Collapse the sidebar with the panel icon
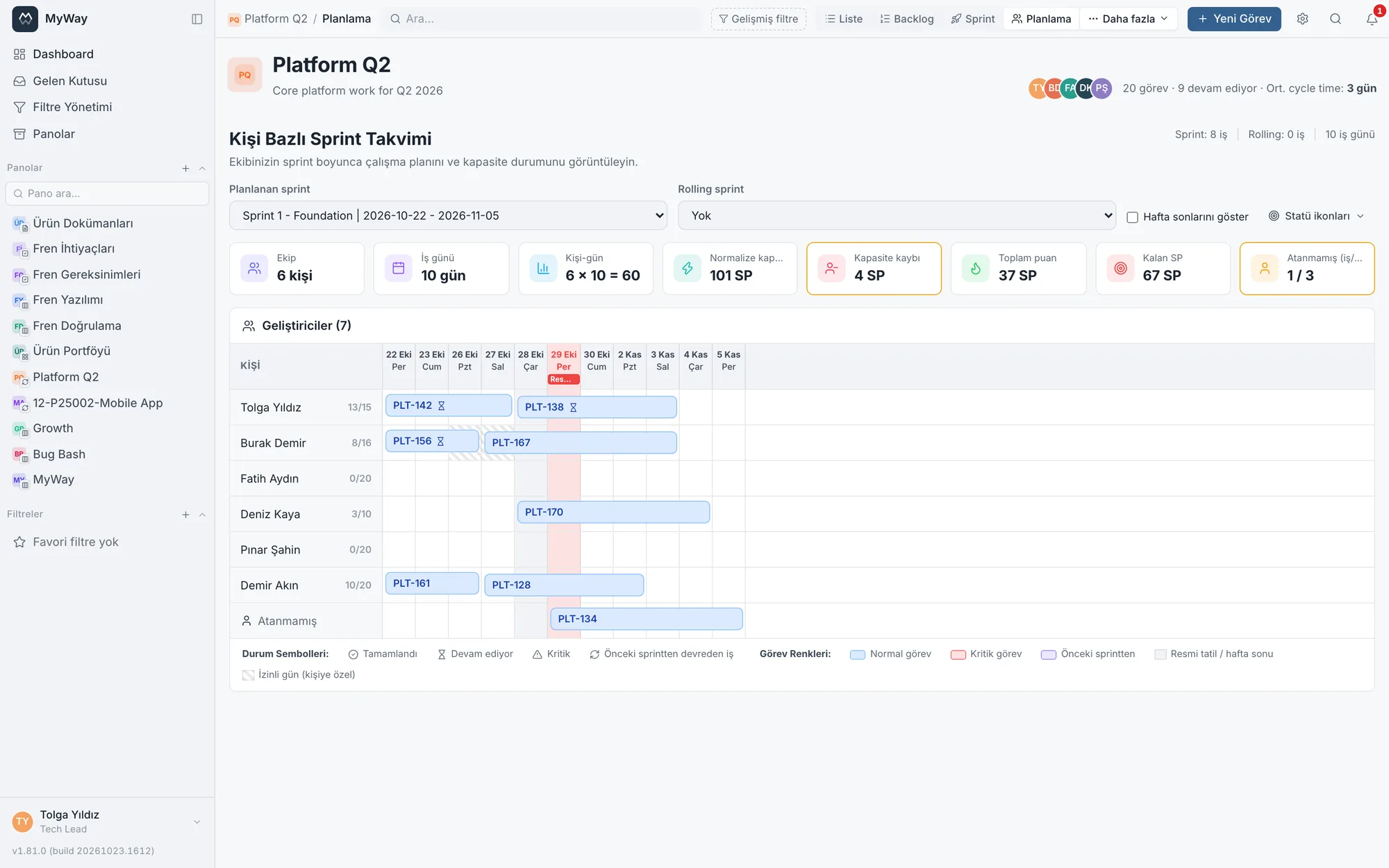The height and width of the screenshot is (868, 1389). pyautogui.click(x=197, y=19)
